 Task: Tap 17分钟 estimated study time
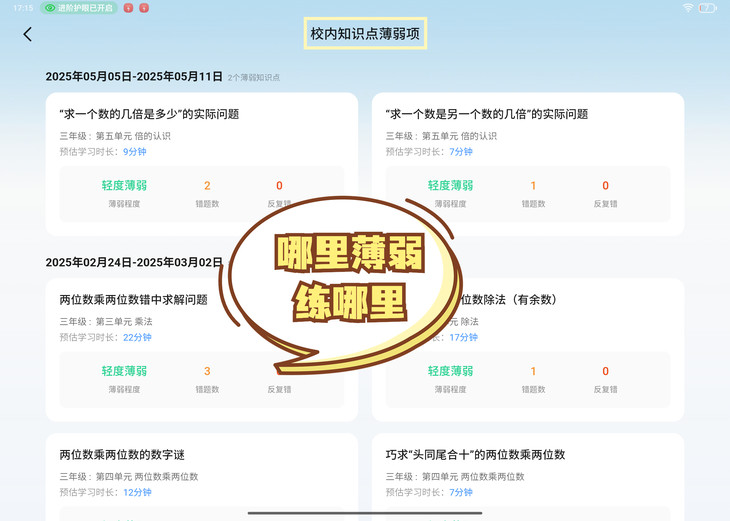[464, 338]
